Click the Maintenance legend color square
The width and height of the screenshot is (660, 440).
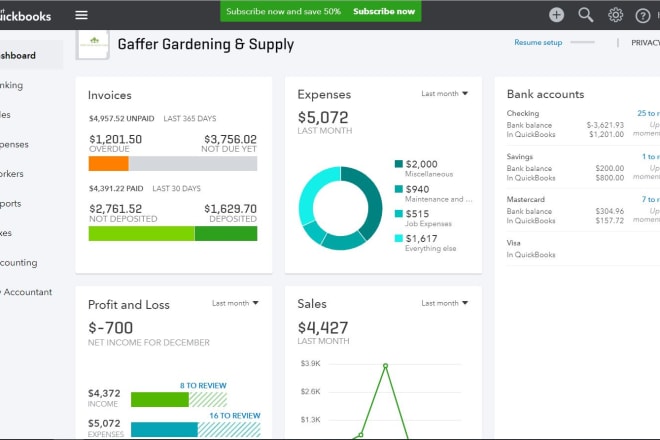coord(399,189)
